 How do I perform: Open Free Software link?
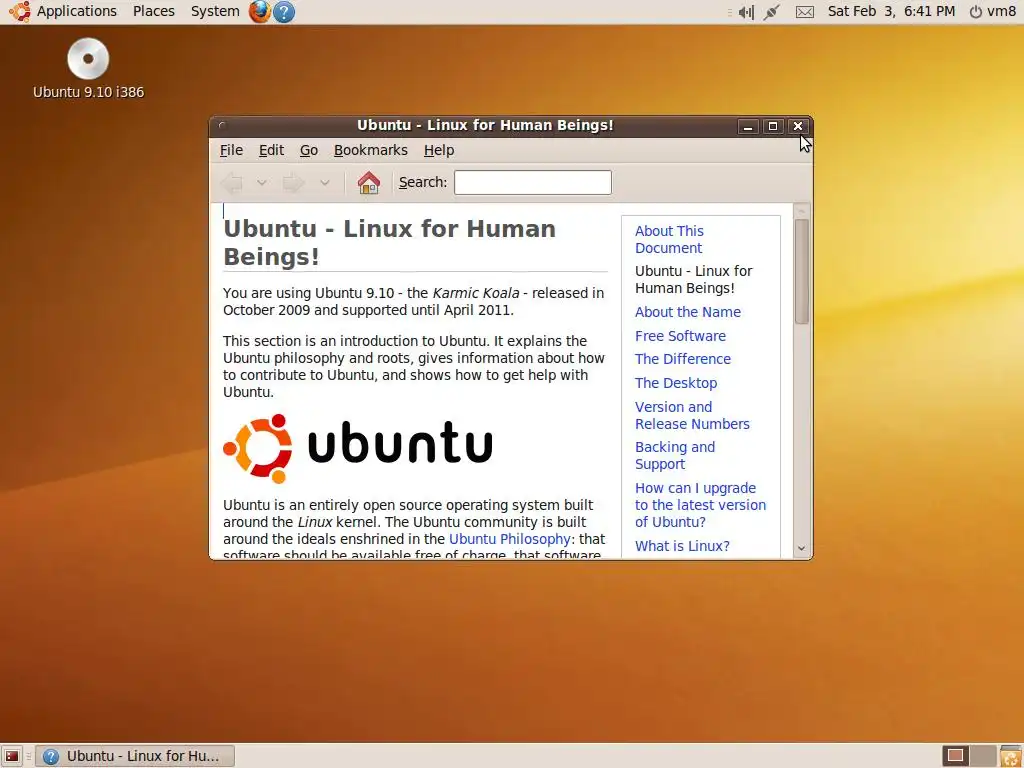pos(680,336)
